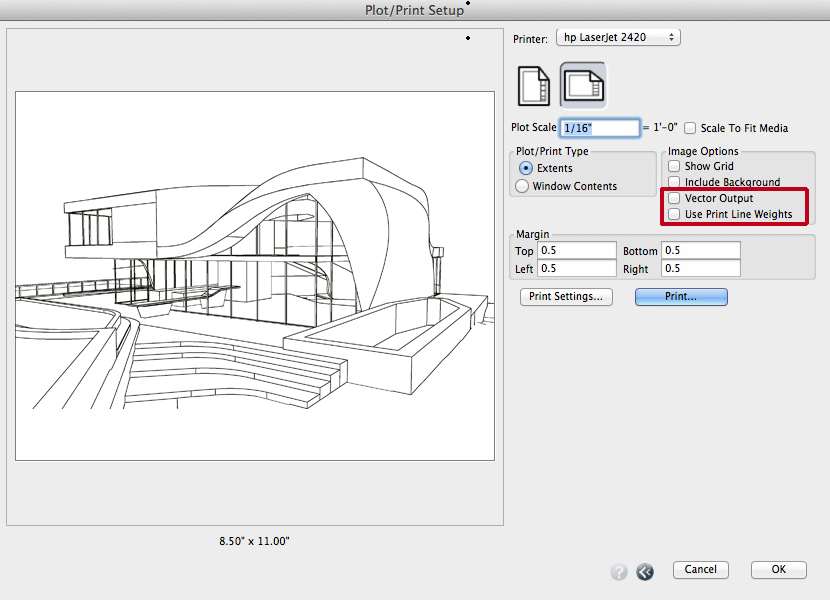Switch to Window Contents plot type

click(525, 186)
